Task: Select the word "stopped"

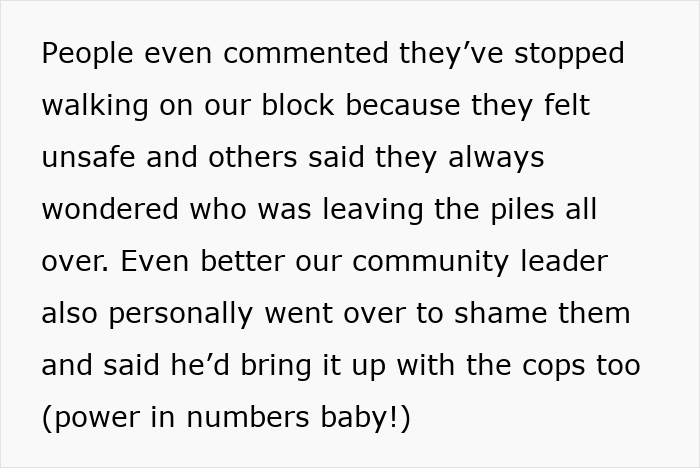Action: (x=569, y=54)
